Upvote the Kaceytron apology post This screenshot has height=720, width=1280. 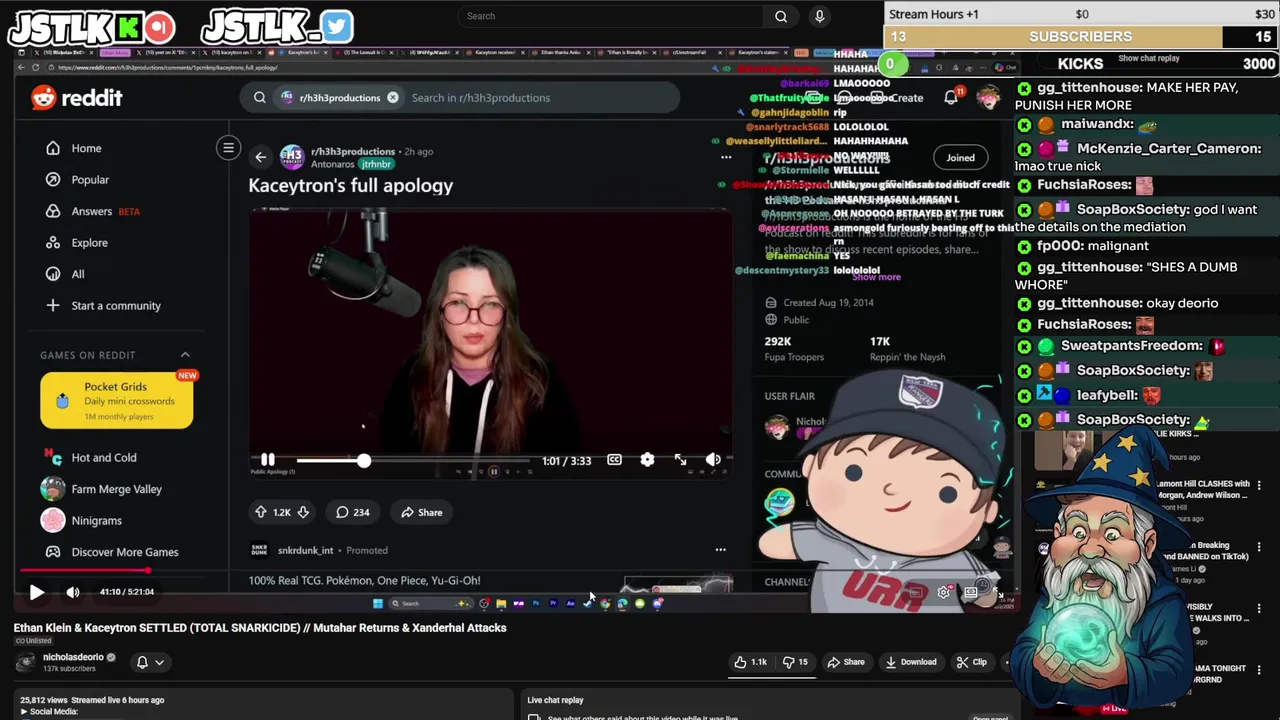[x=261, y=512]
